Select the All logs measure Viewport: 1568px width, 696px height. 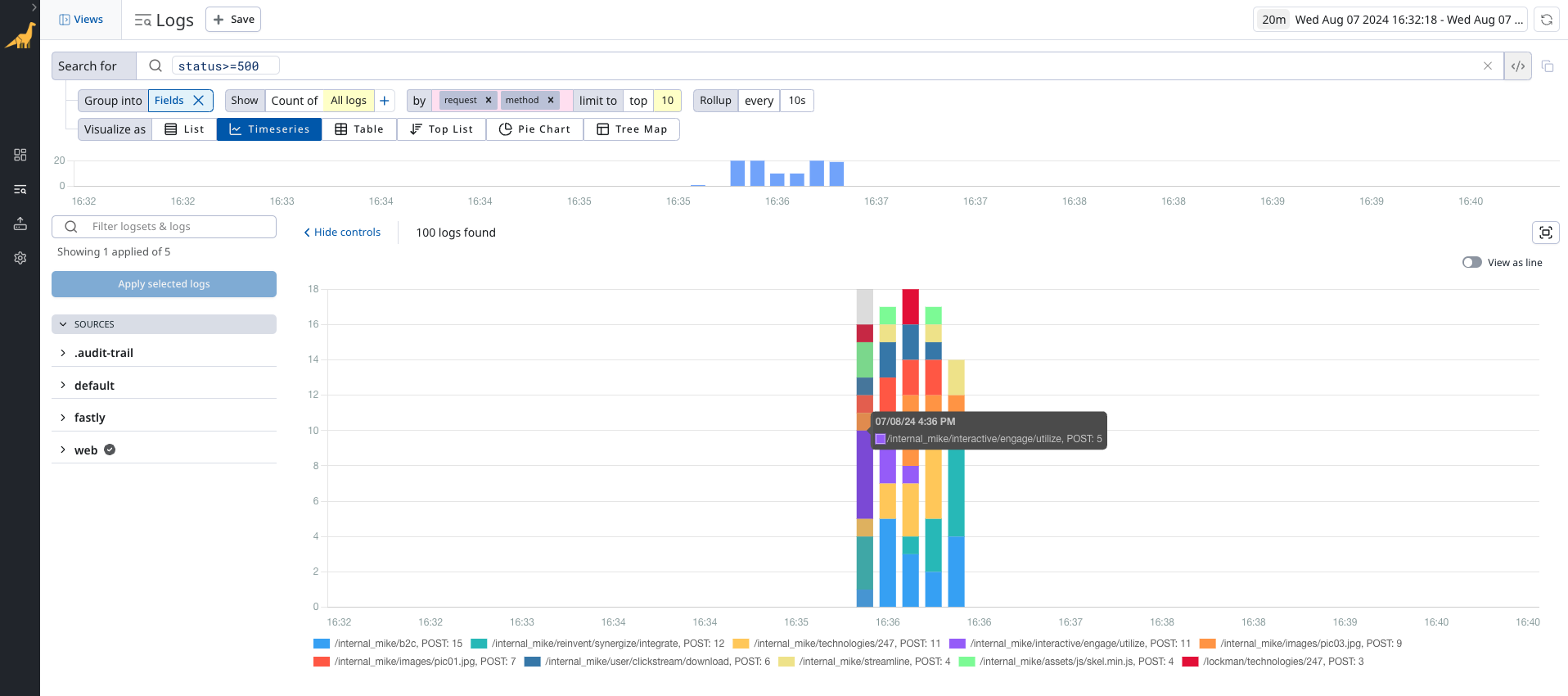tap(349, 101)
